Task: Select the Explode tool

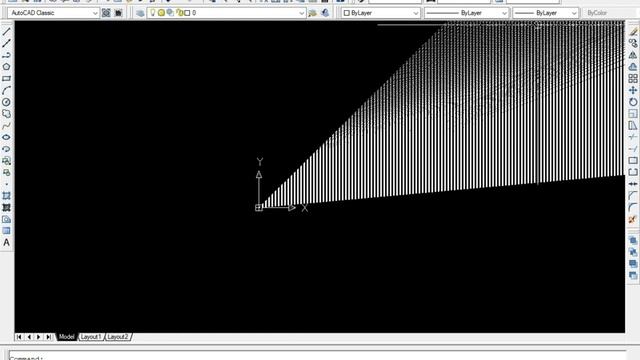Action: [x=633, y=220]
